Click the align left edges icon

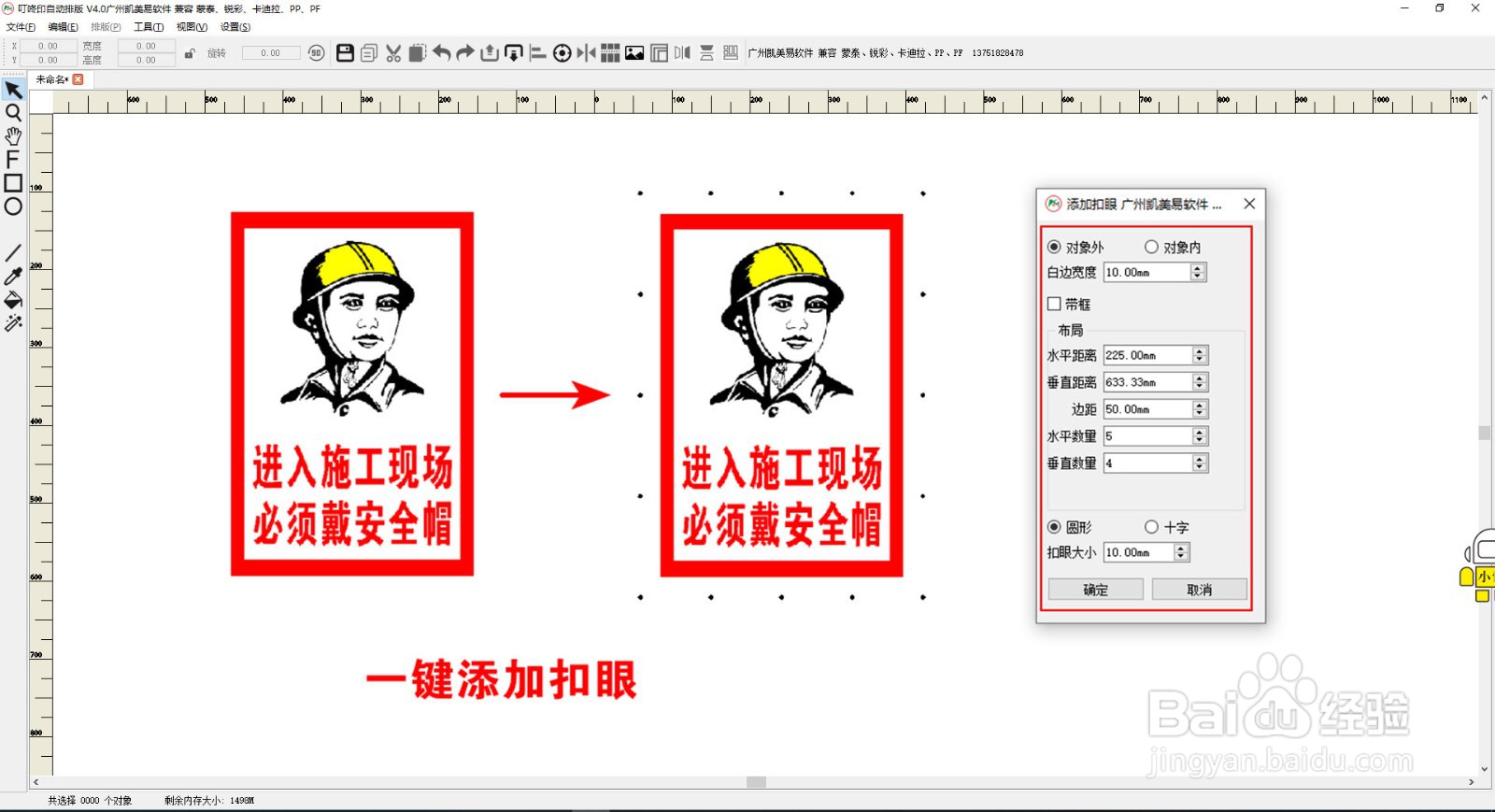pyautogui.click(x=538, y=53)
